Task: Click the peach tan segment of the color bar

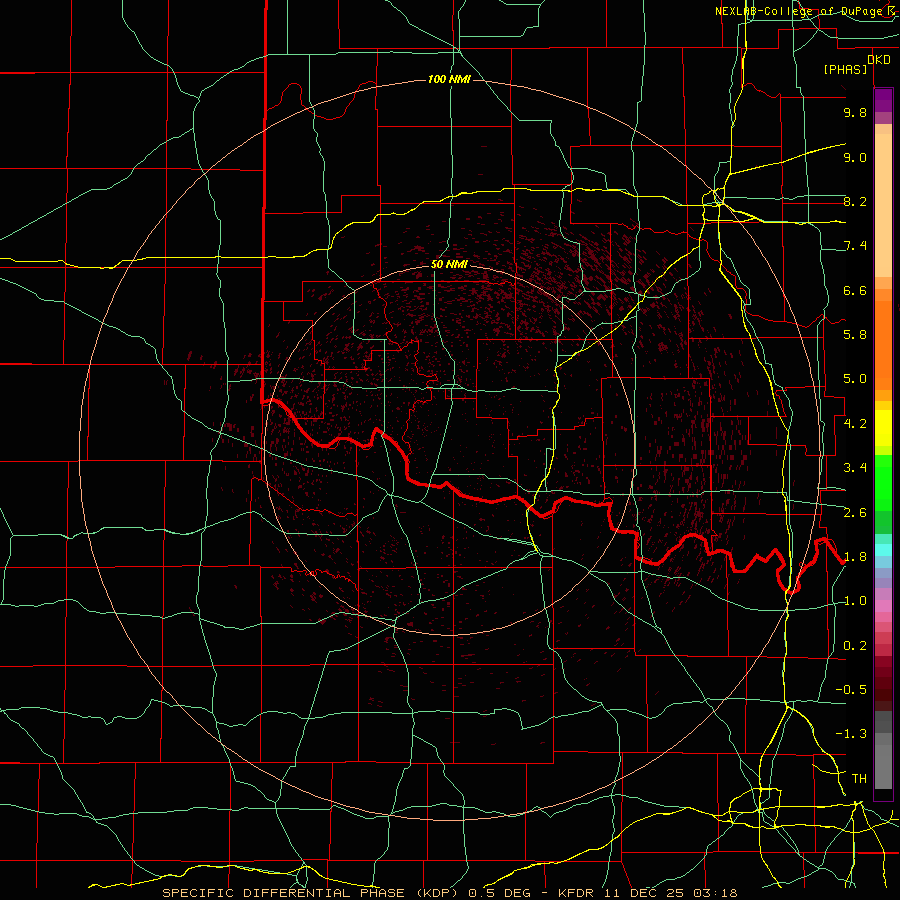Action: [x=883, y=207]
